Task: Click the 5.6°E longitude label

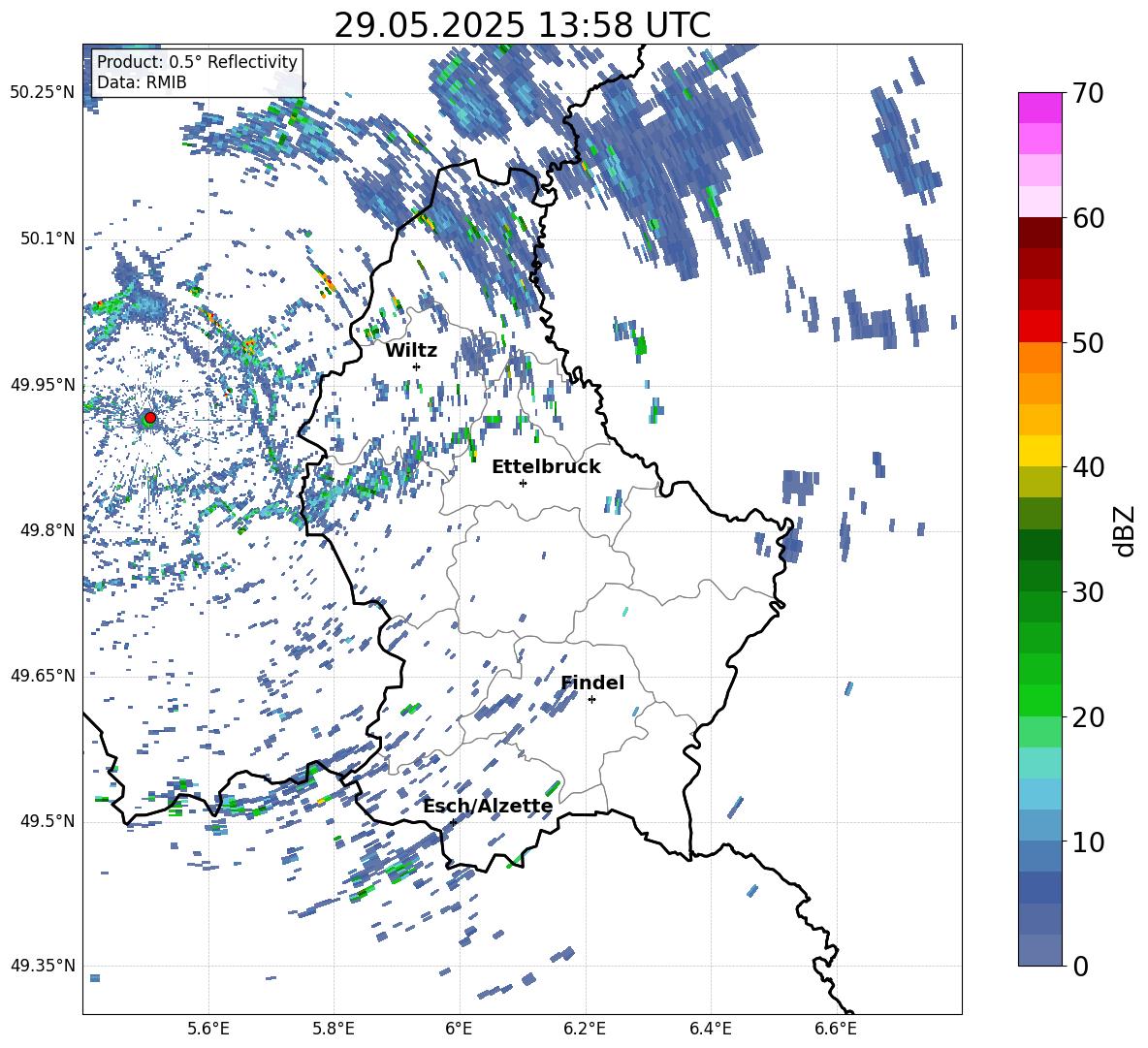Action: 208,1030
